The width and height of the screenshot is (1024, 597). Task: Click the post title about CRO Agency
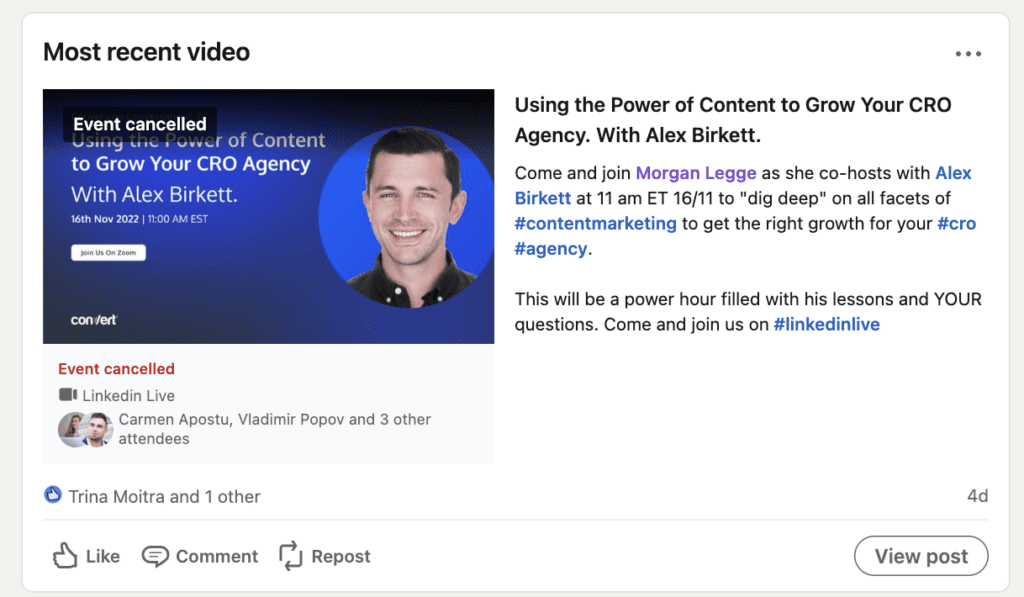pyautogui.click(x=733, y=120)
